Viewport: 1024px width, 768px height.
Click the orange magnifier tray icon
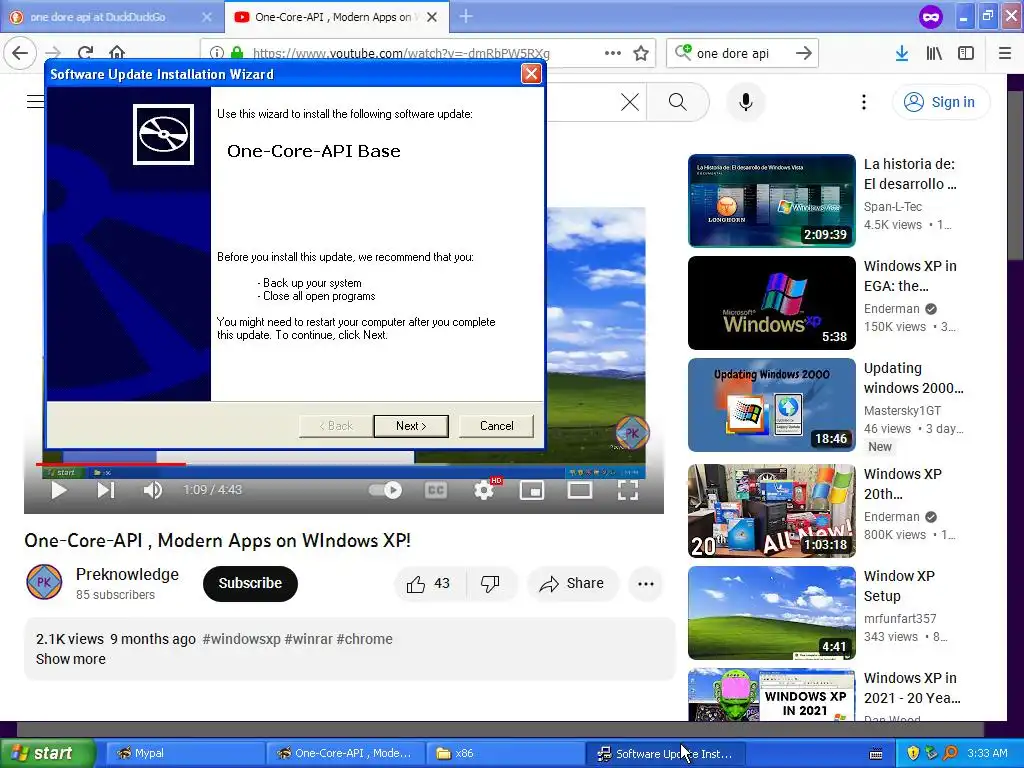950,753
